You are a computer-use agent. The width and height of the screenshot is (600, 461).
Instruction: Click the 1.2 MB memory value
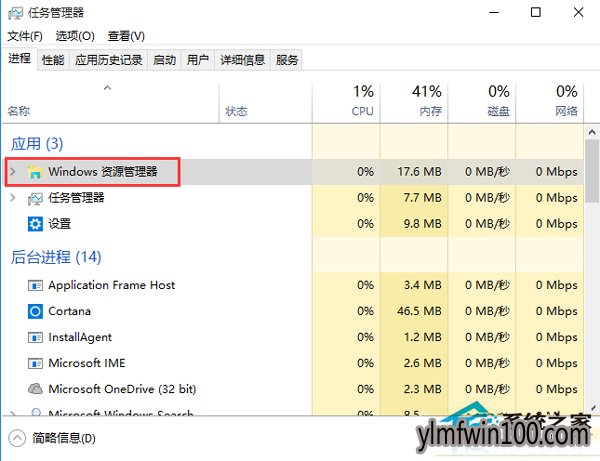[422, 337]
